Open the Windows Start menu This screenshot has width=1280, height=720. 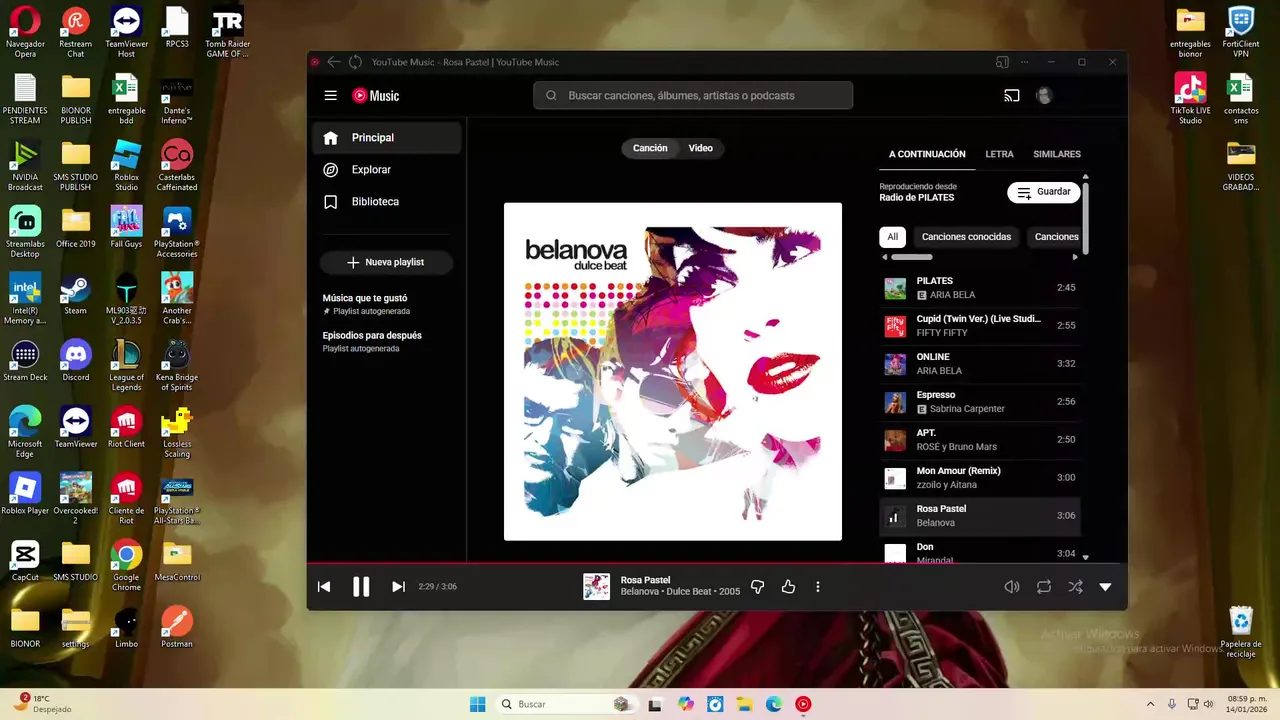point(478,704)
